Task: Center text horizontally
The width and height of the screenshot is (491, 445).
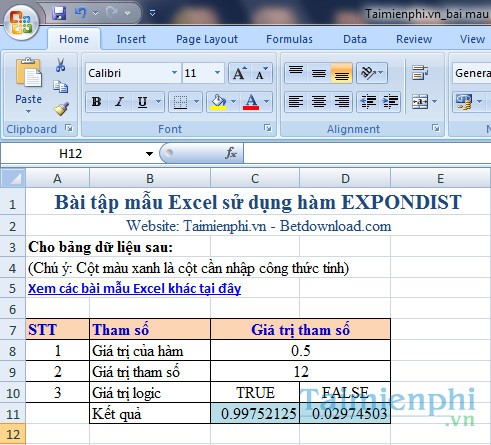Action: [319, 101]
